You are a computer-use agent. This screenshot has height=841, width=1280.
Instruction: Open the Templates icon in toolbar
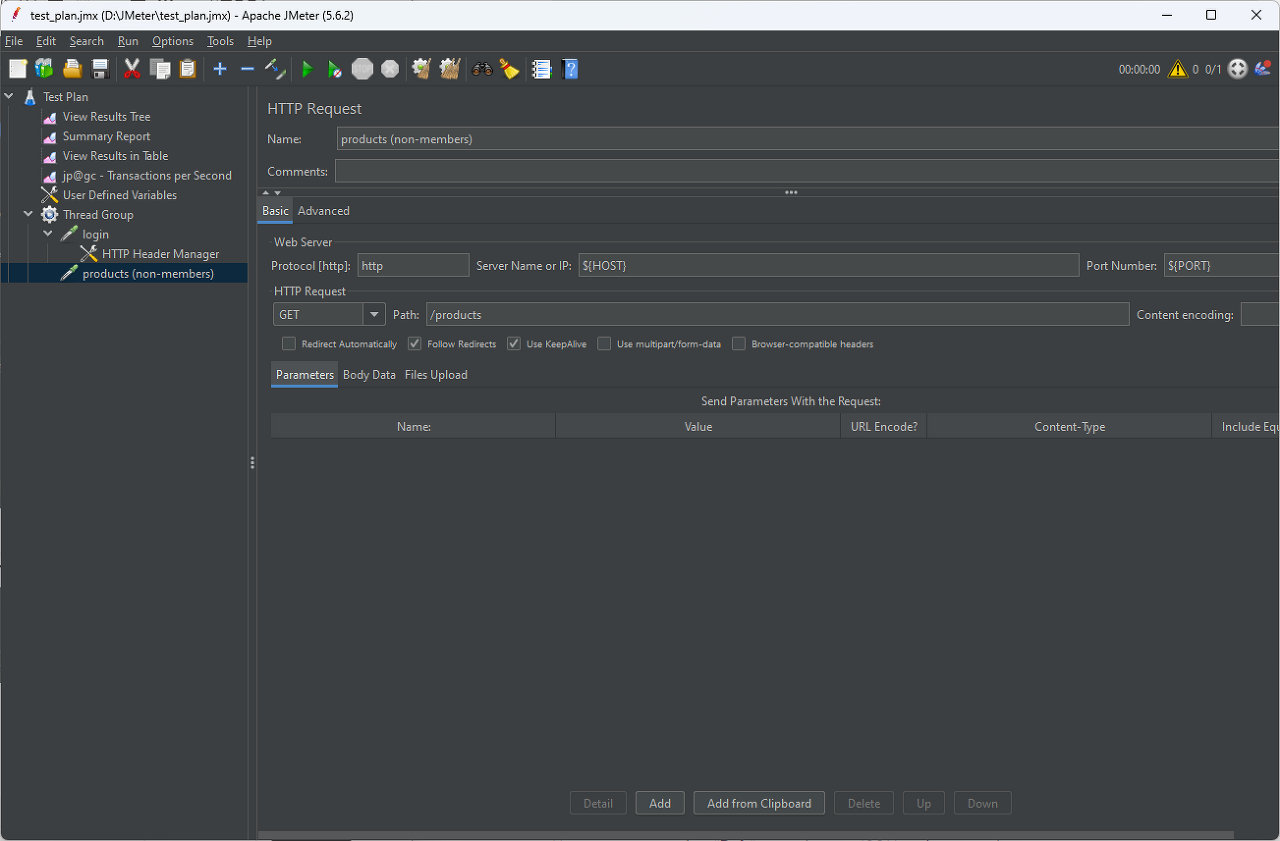[44, 69]
